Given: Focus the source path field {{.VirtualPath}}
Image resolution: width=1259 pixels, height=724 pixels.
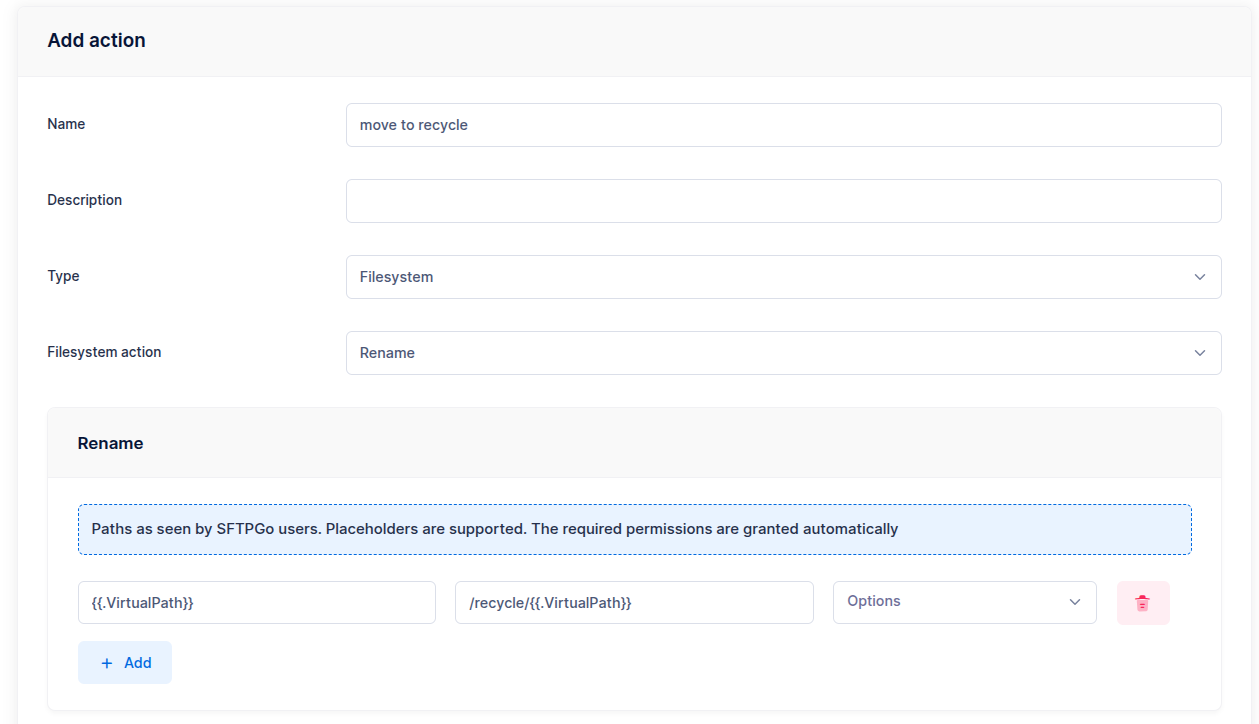Looking at the screenshot, I should point(256,603).
